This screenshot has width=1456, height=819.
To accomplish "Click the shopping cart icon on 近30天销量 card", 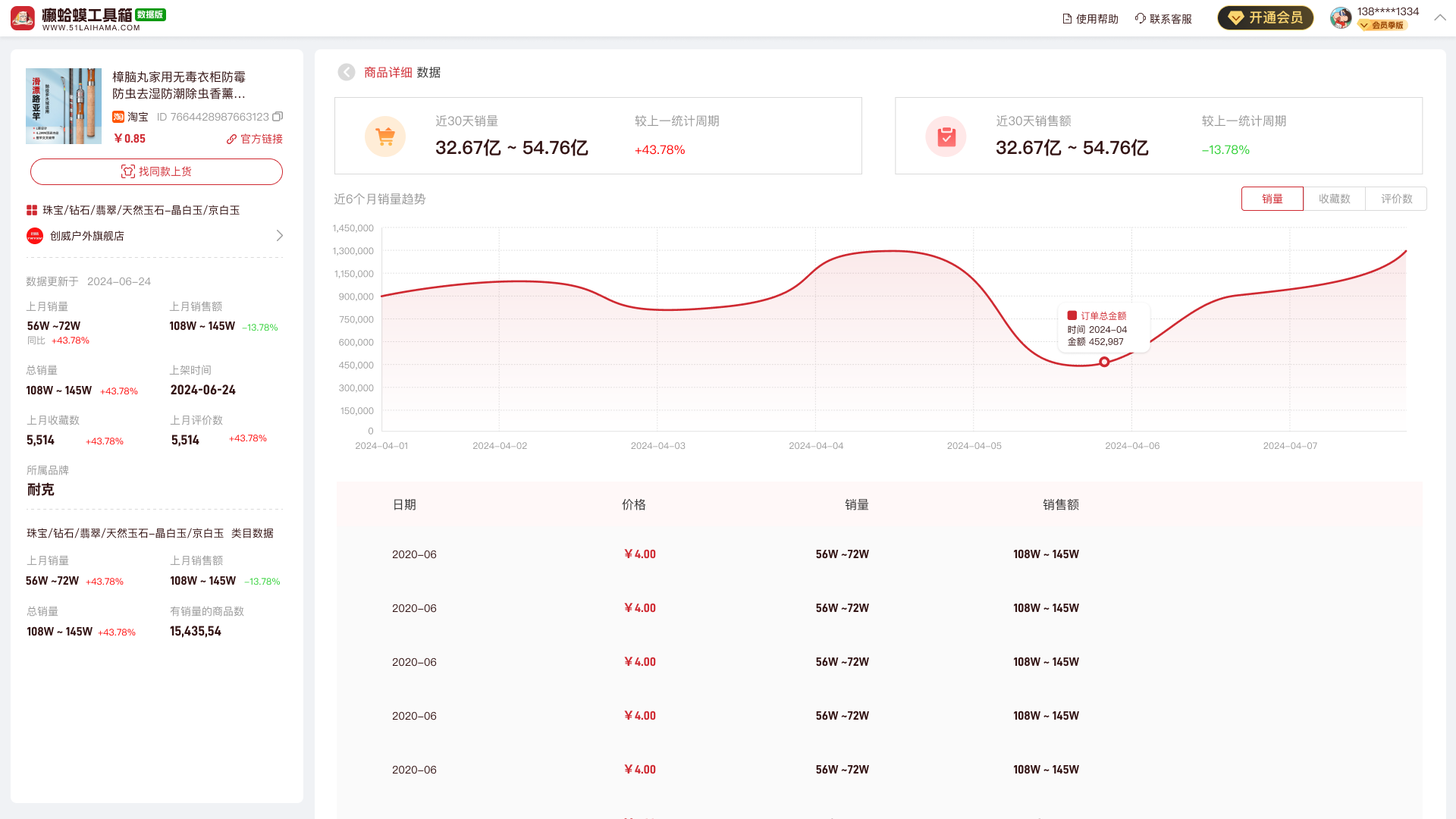I will pos(385,136).
